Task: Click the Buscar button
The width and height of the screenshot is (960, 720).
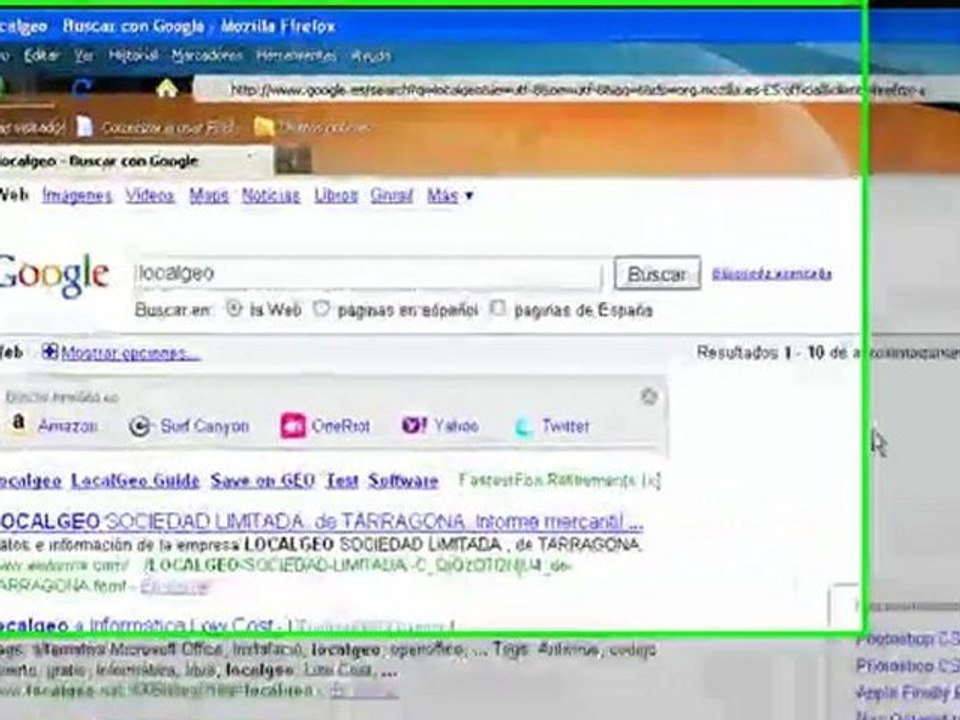Action: tap(657, 273)
